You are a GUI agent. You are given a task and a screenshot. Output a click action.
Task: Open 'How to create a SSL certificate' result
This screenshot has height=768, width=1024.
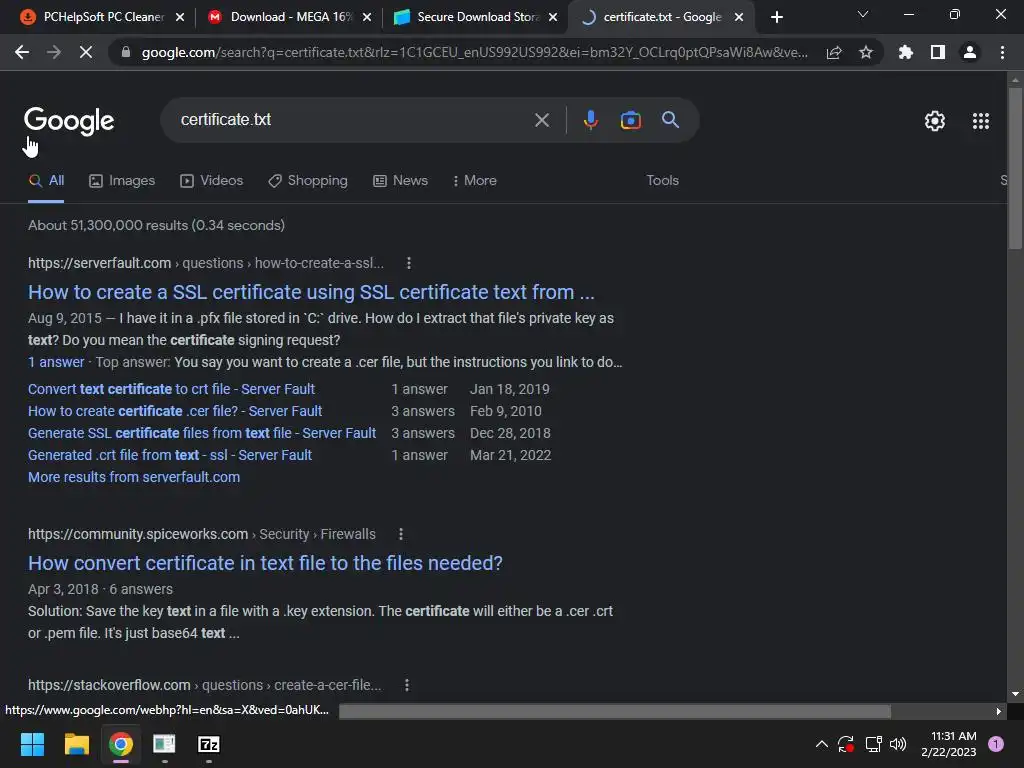point(311,292)
